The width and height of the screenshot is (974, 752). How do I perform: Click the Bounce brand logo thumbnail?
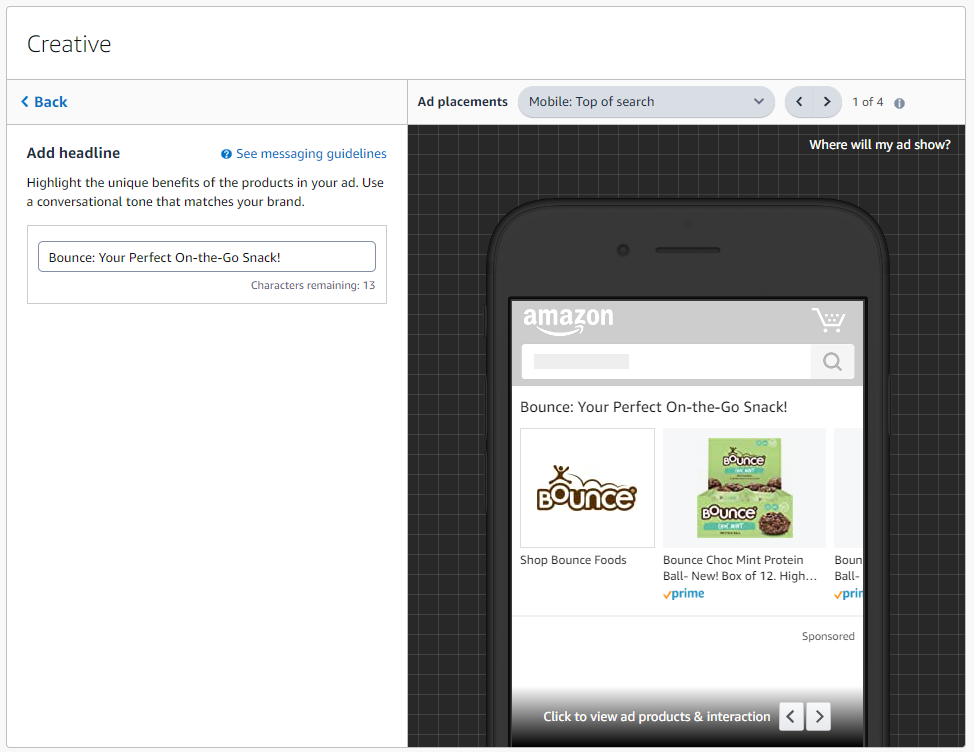coord(587,488)
